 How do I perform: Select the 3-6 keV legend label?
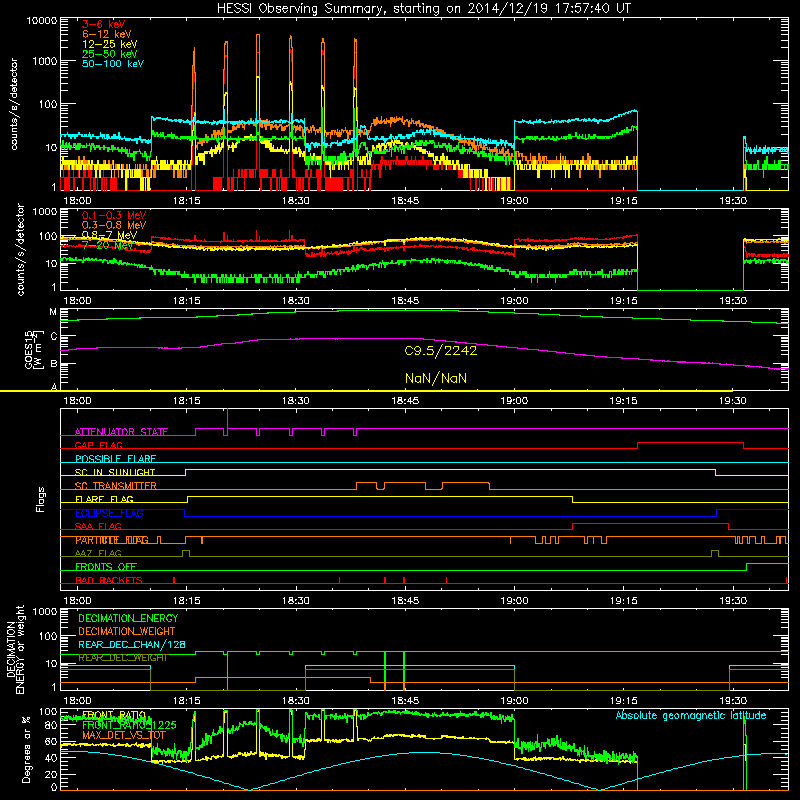pyautogui.click(x=103, y=24)
